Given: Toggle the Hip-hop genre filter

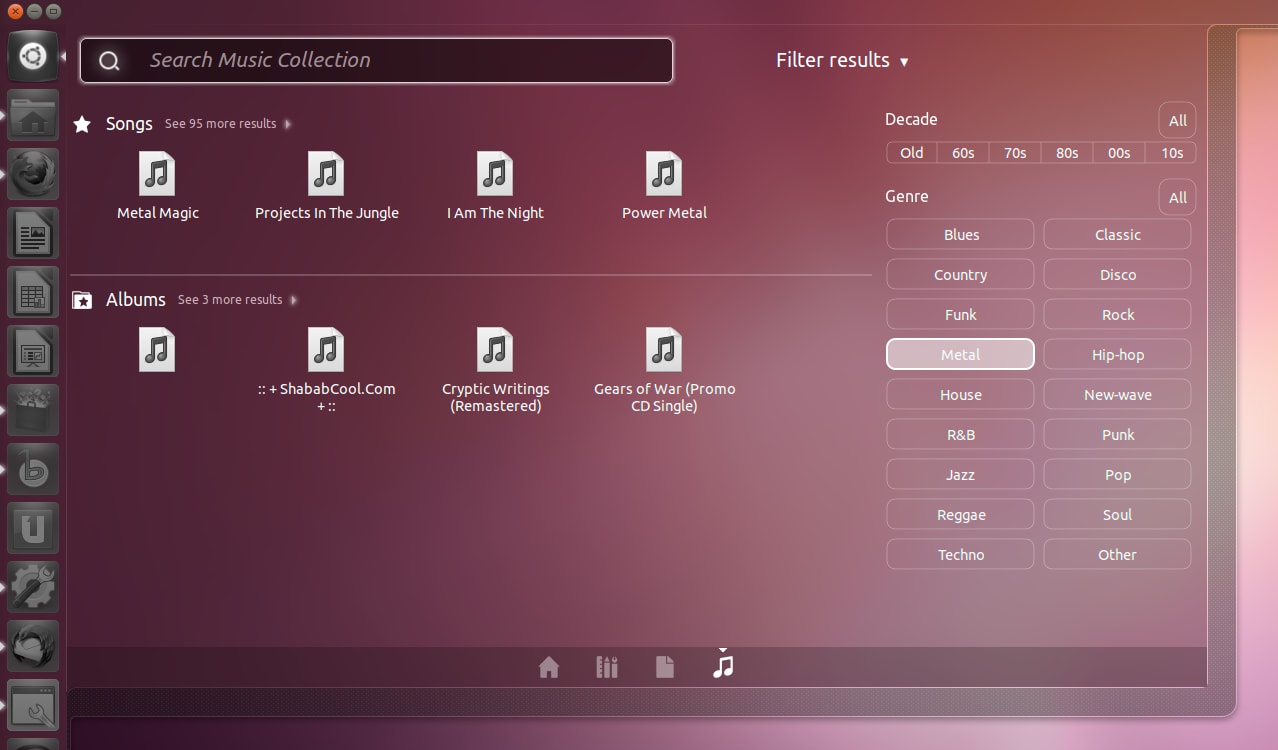Looking at the screenshot, I should click(x=1117, y=355).
